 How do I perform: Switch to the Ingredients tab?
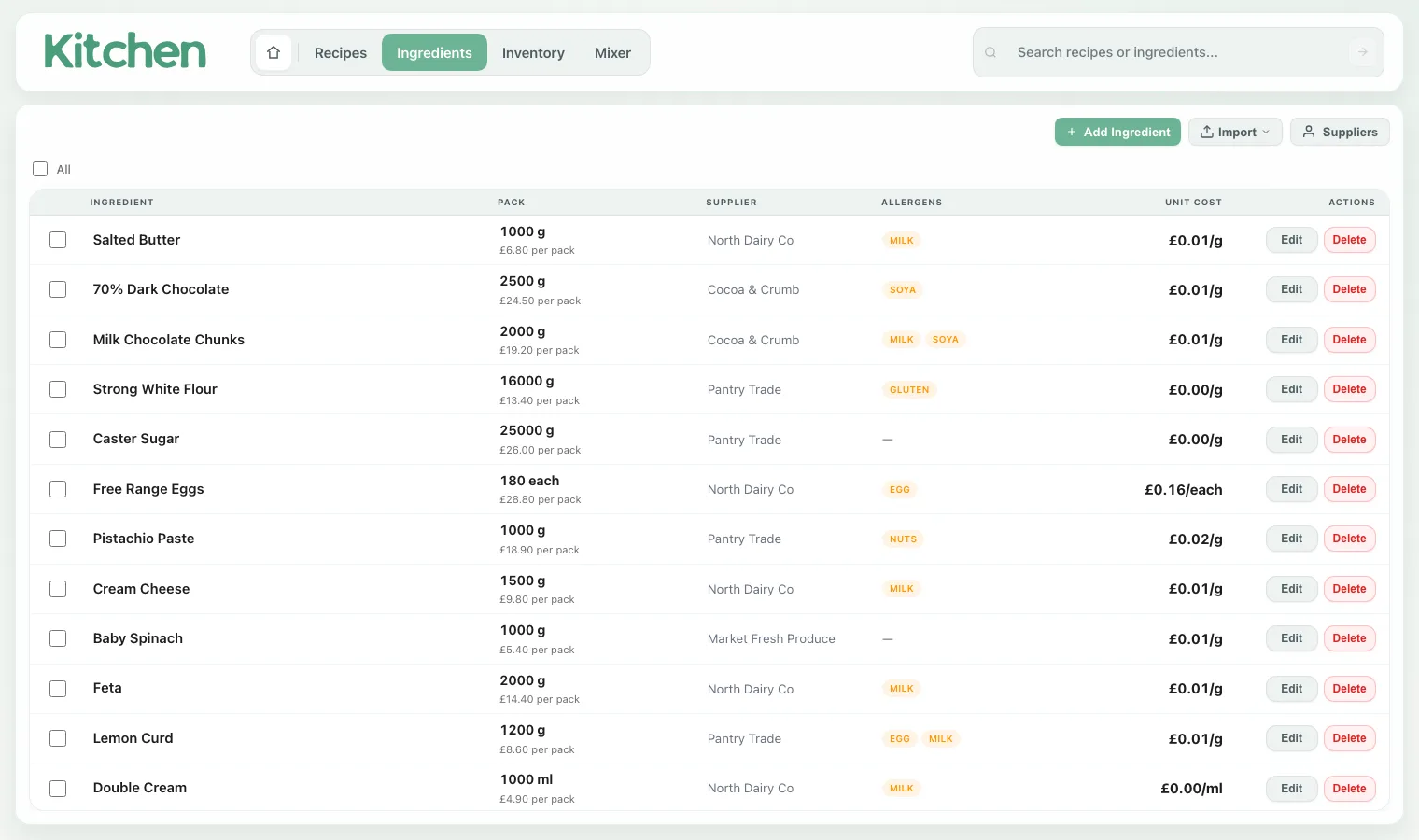(434, 53)
